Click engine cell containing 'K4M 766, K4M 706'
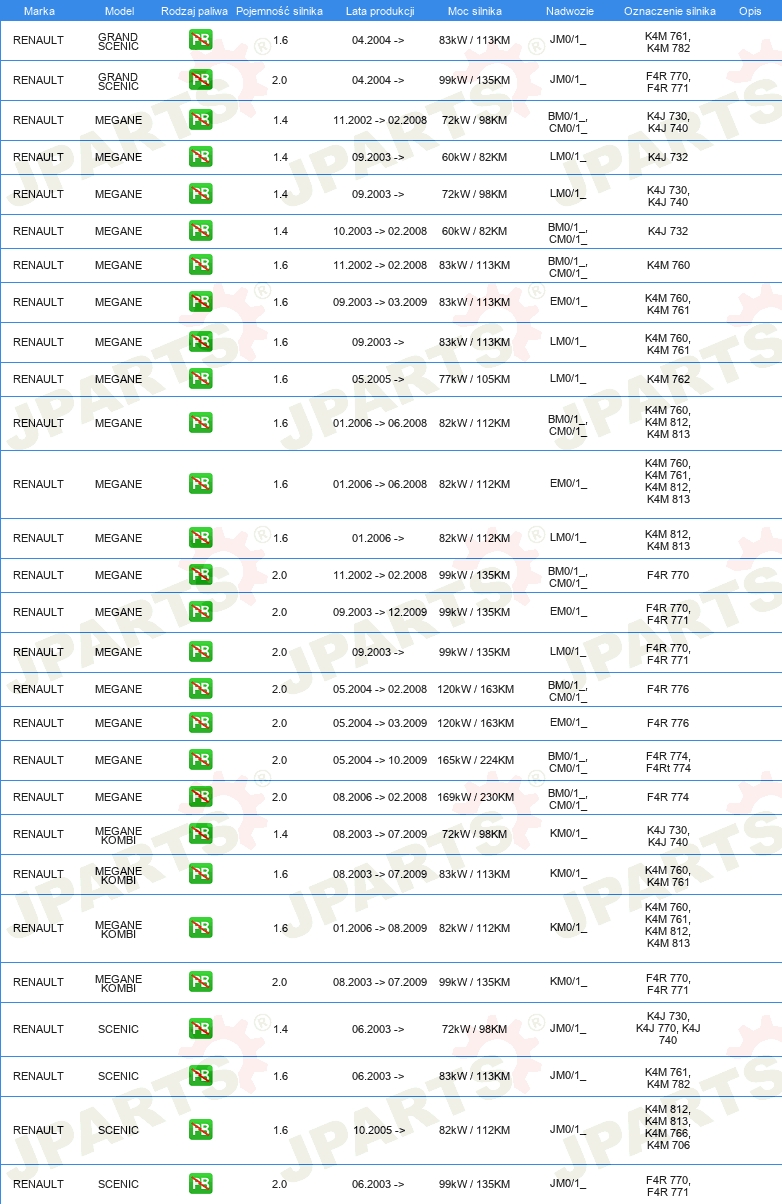This screenshot has width=782, height=1204. [x=668, y=1127]
